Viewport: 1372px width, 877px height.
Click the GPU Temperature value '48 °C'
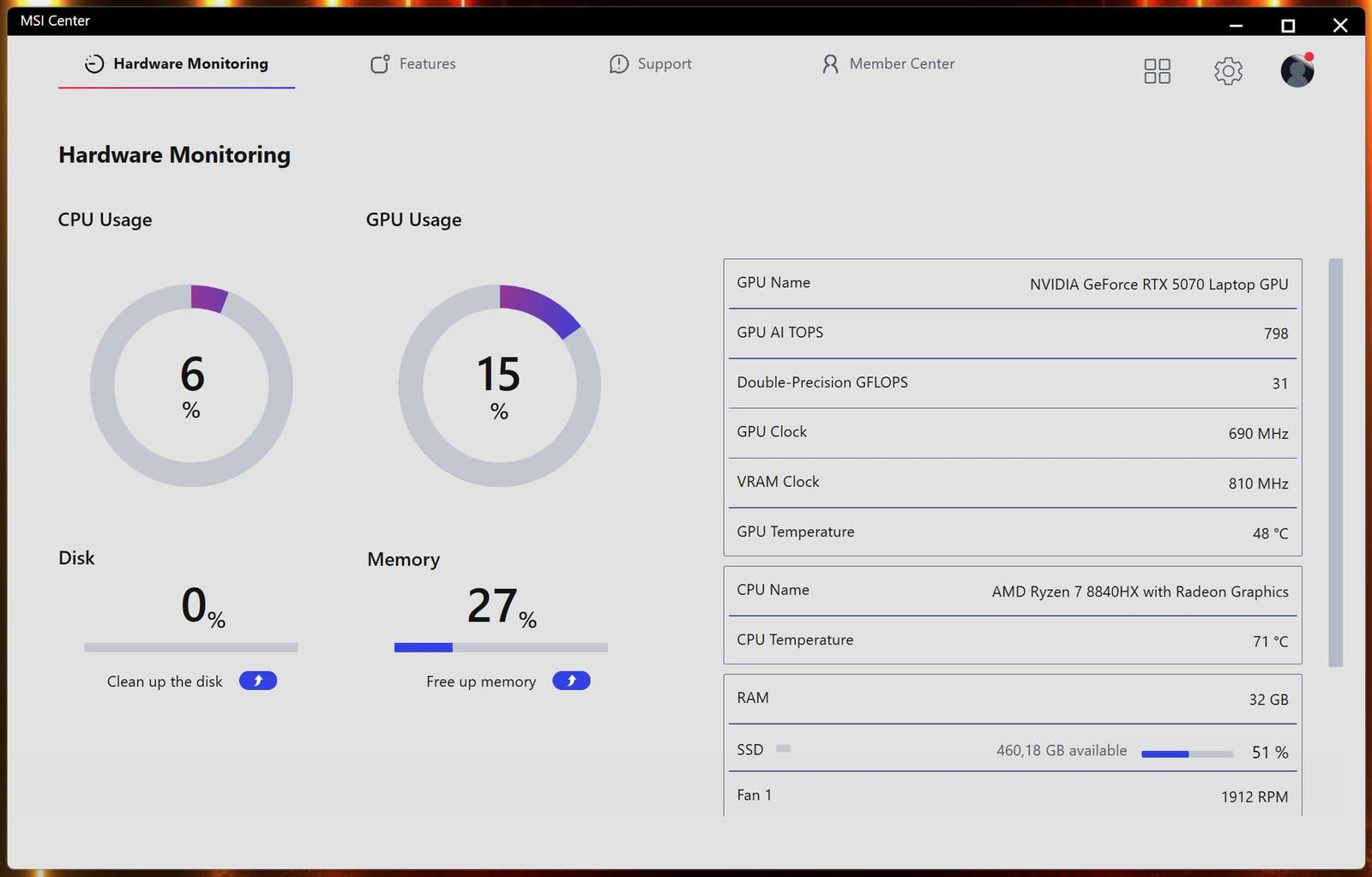1270,533
